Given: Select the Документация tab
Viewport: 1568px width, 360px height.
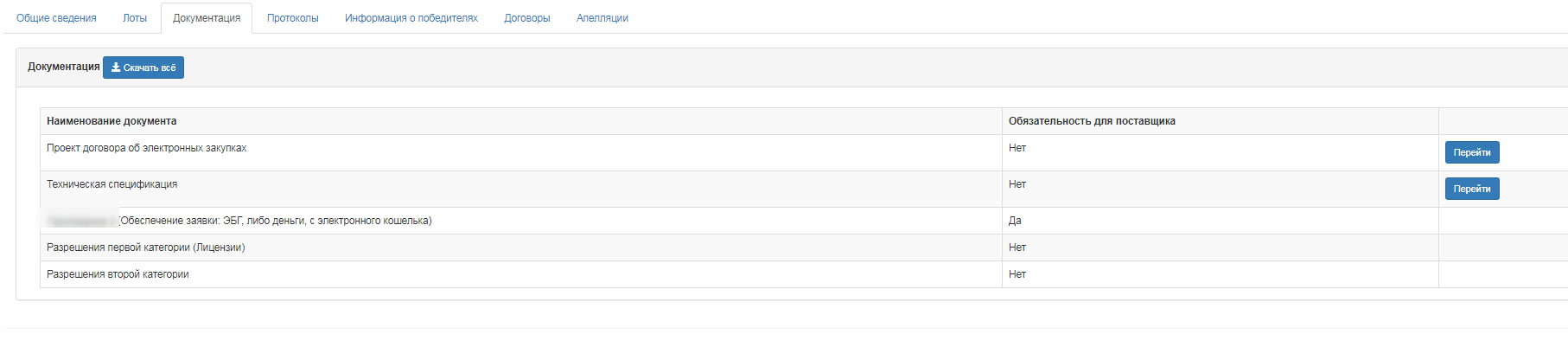Looking at the screenshot, I should tap(207, 18).
